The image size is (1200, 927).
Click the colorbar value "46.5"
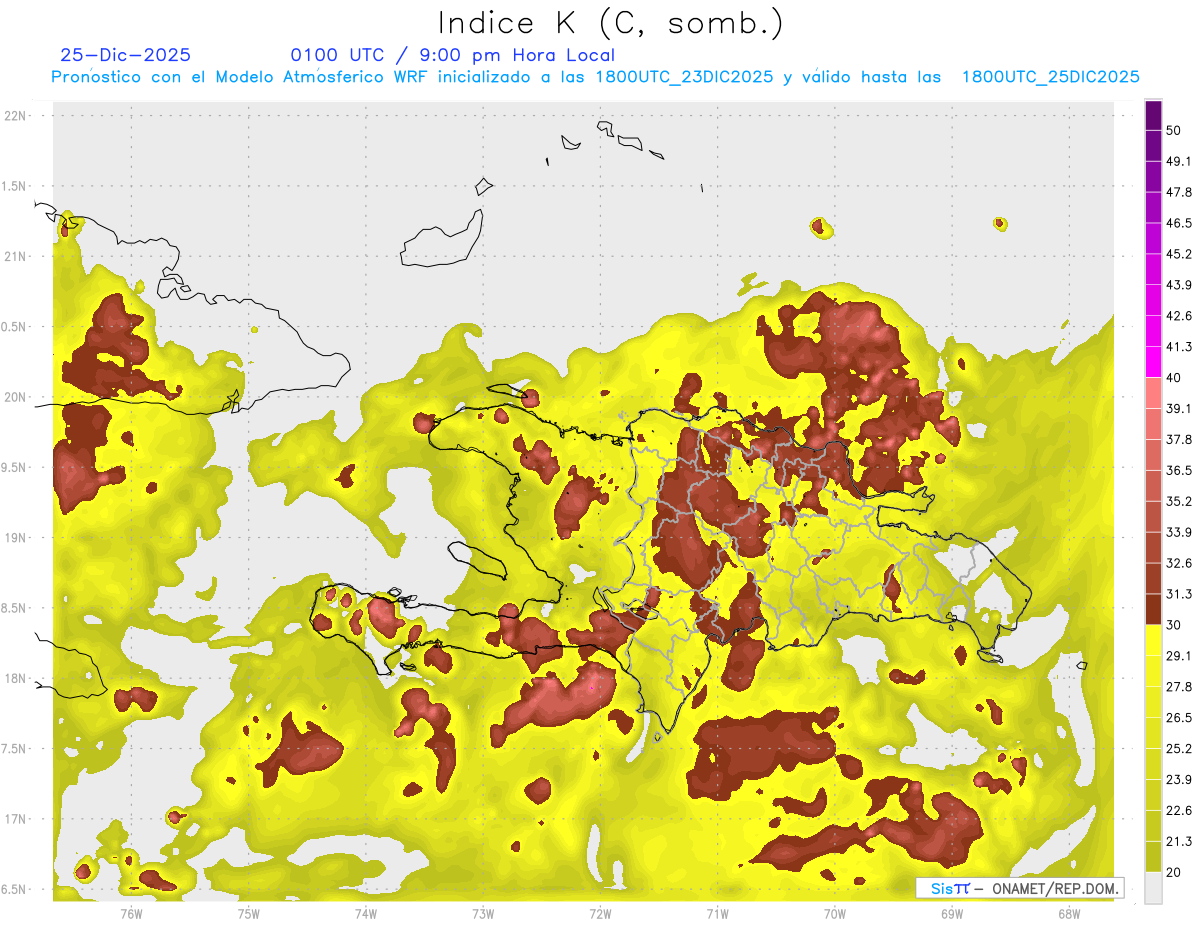[1179, 223]
